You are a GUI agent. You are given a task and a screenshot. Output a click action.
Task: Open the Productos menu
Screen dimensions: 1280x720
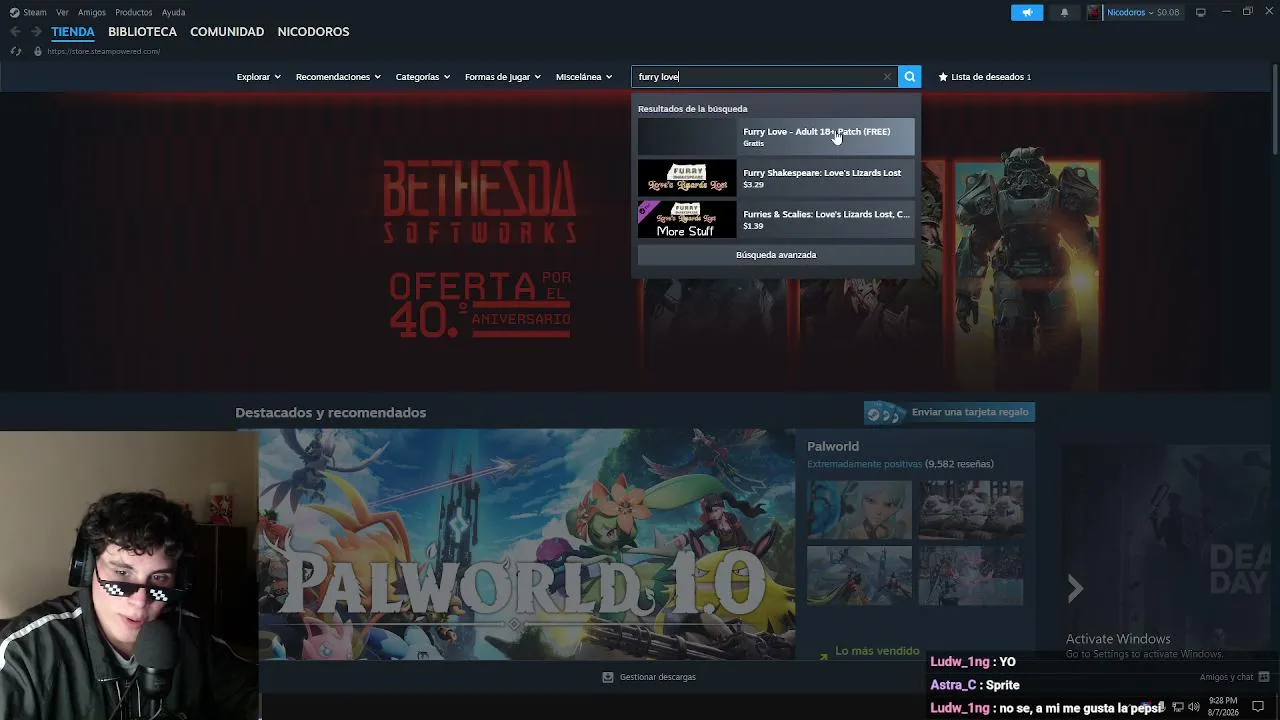coord(134,13)
